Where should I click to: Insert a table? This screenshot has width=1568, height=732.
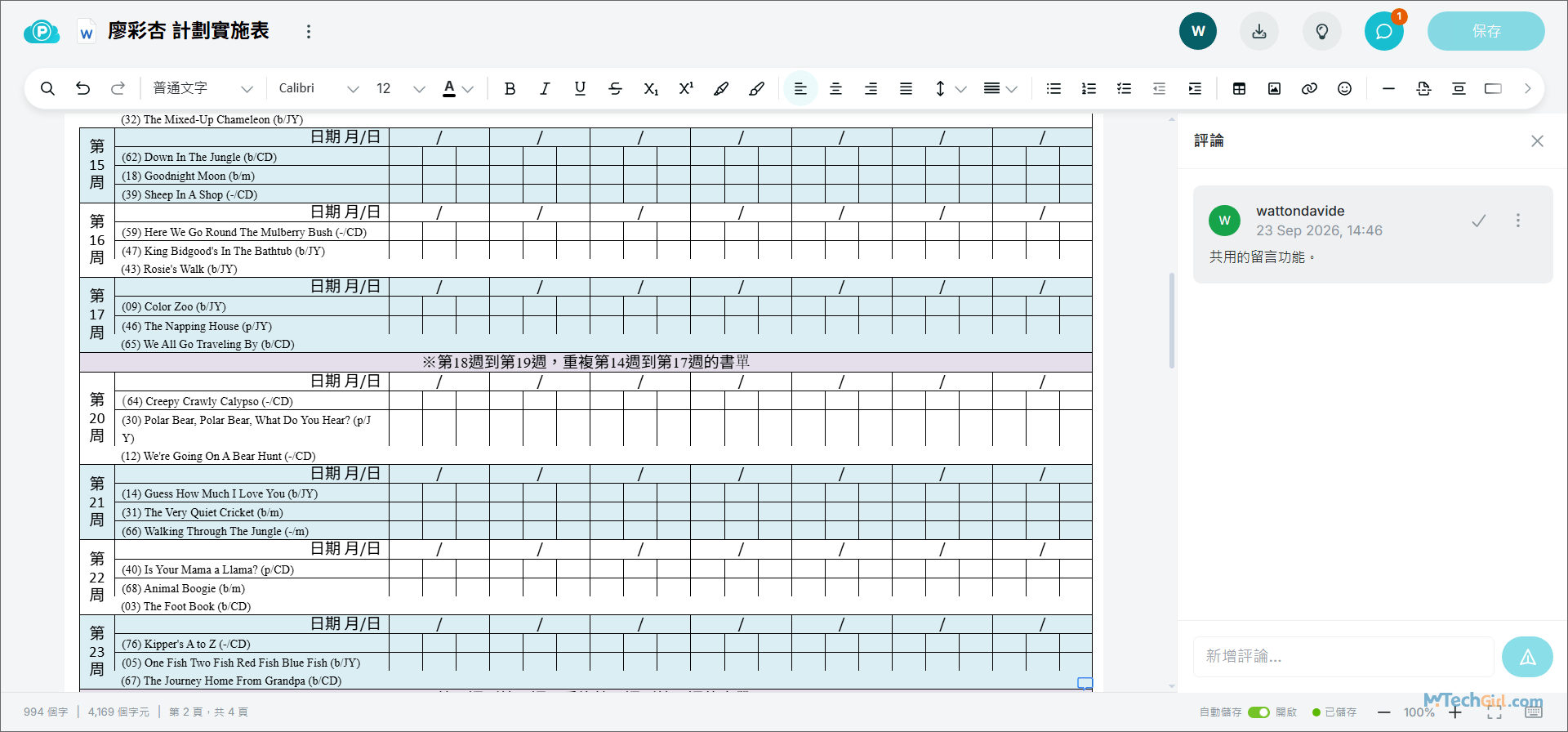click(x=1239, y=88)
